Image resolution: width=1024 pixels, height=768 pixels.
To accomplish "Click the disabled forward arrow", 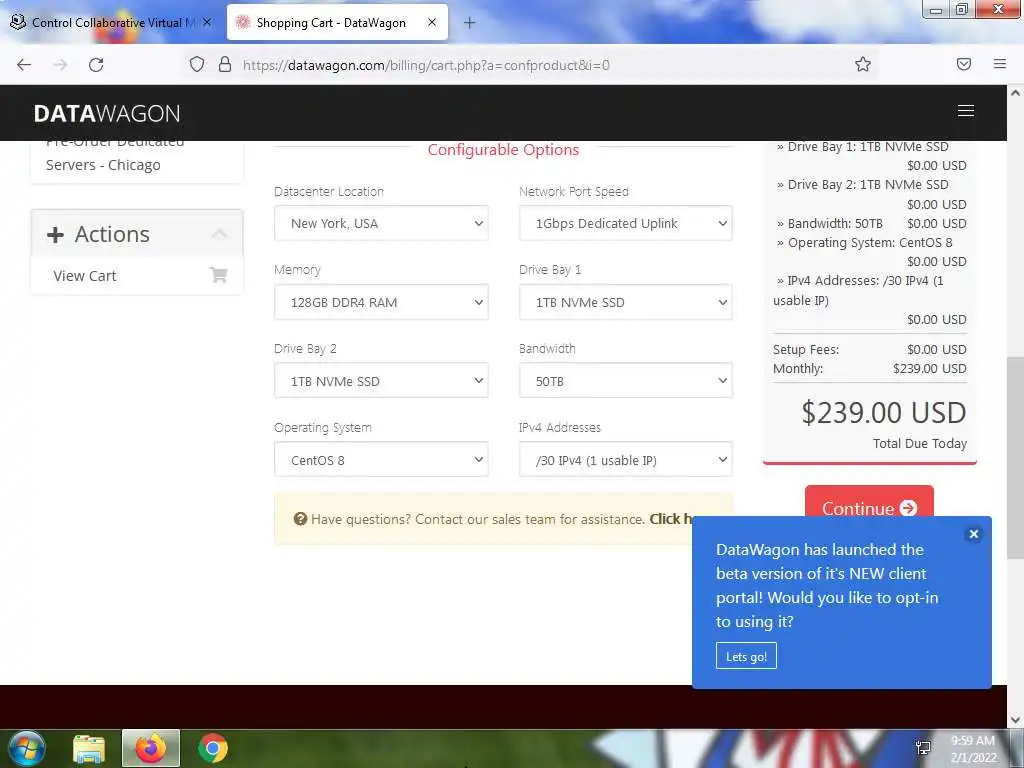I will click(60, 65).
